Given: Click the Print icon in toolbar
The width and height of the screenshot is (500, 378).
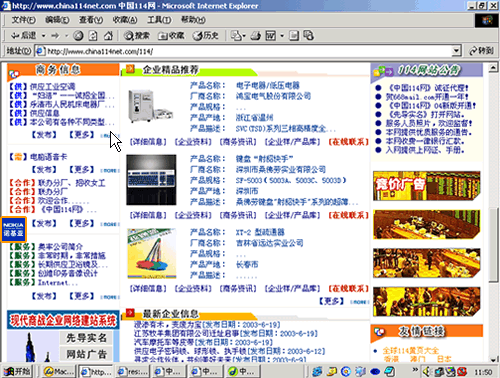Looking at the screenshot, I should click(256, 36).
